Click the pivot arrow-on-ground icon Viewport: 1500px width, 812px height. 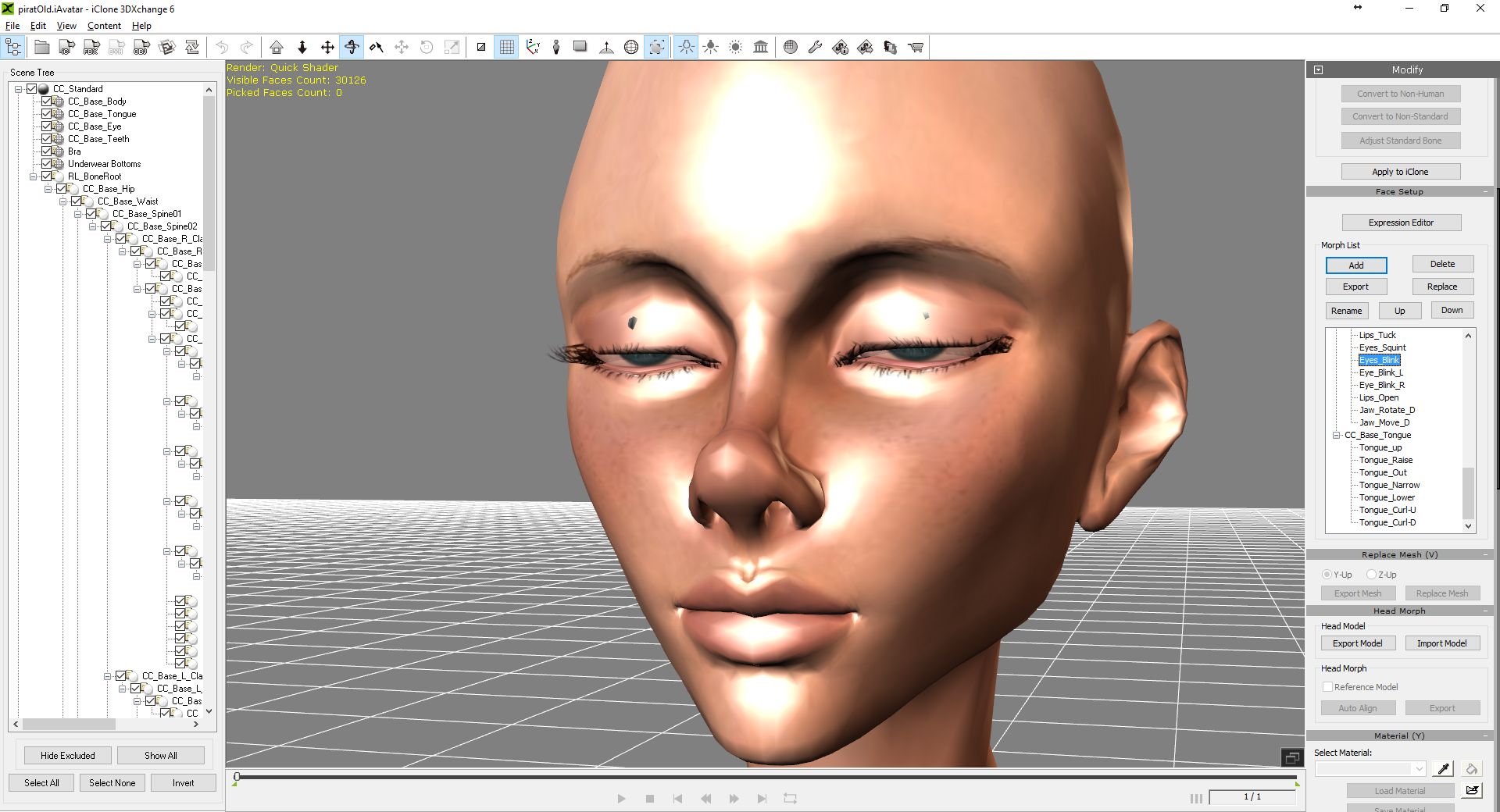click(x=606, y=48)
